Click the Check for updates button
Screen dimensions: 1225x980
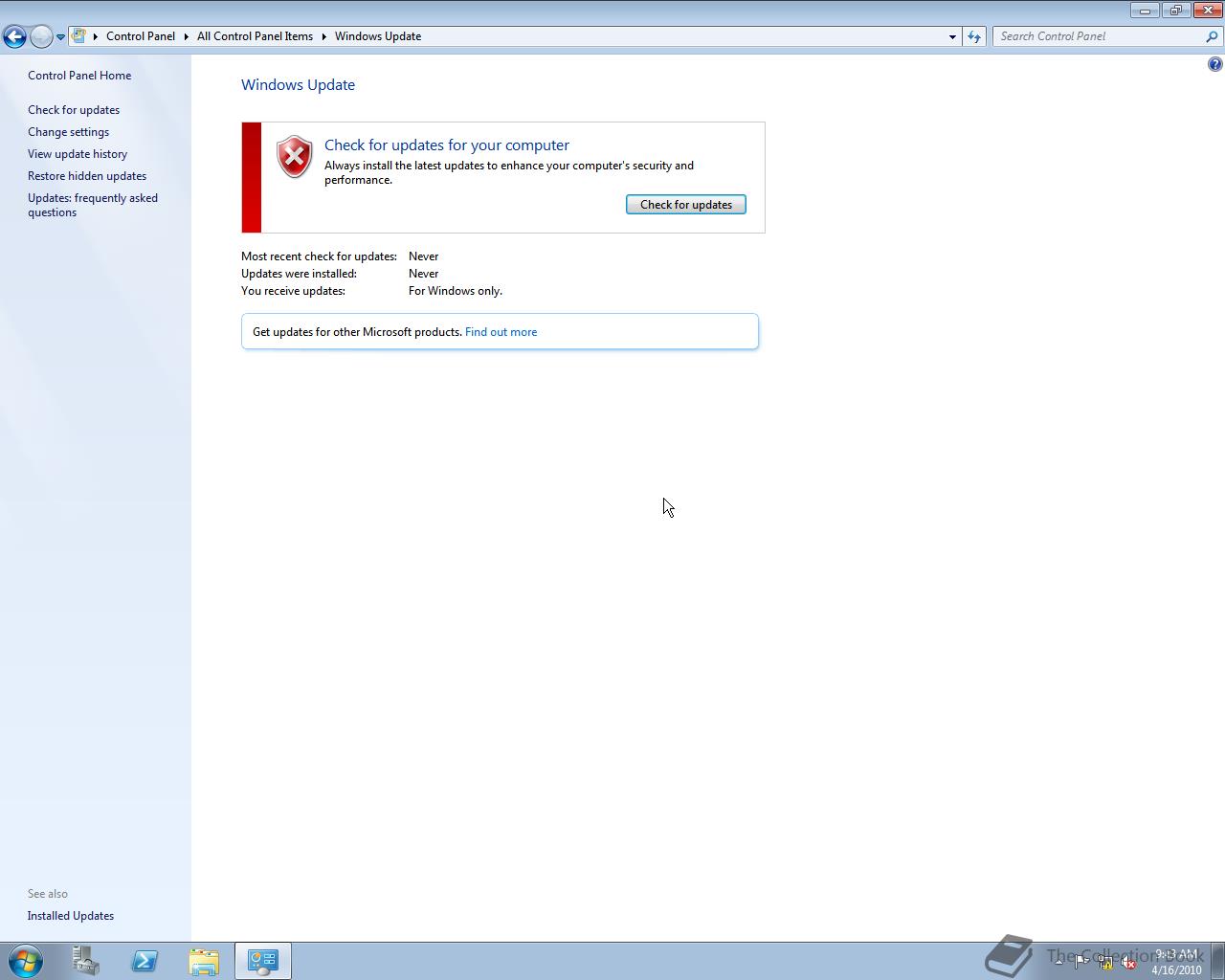pos(686,205)
